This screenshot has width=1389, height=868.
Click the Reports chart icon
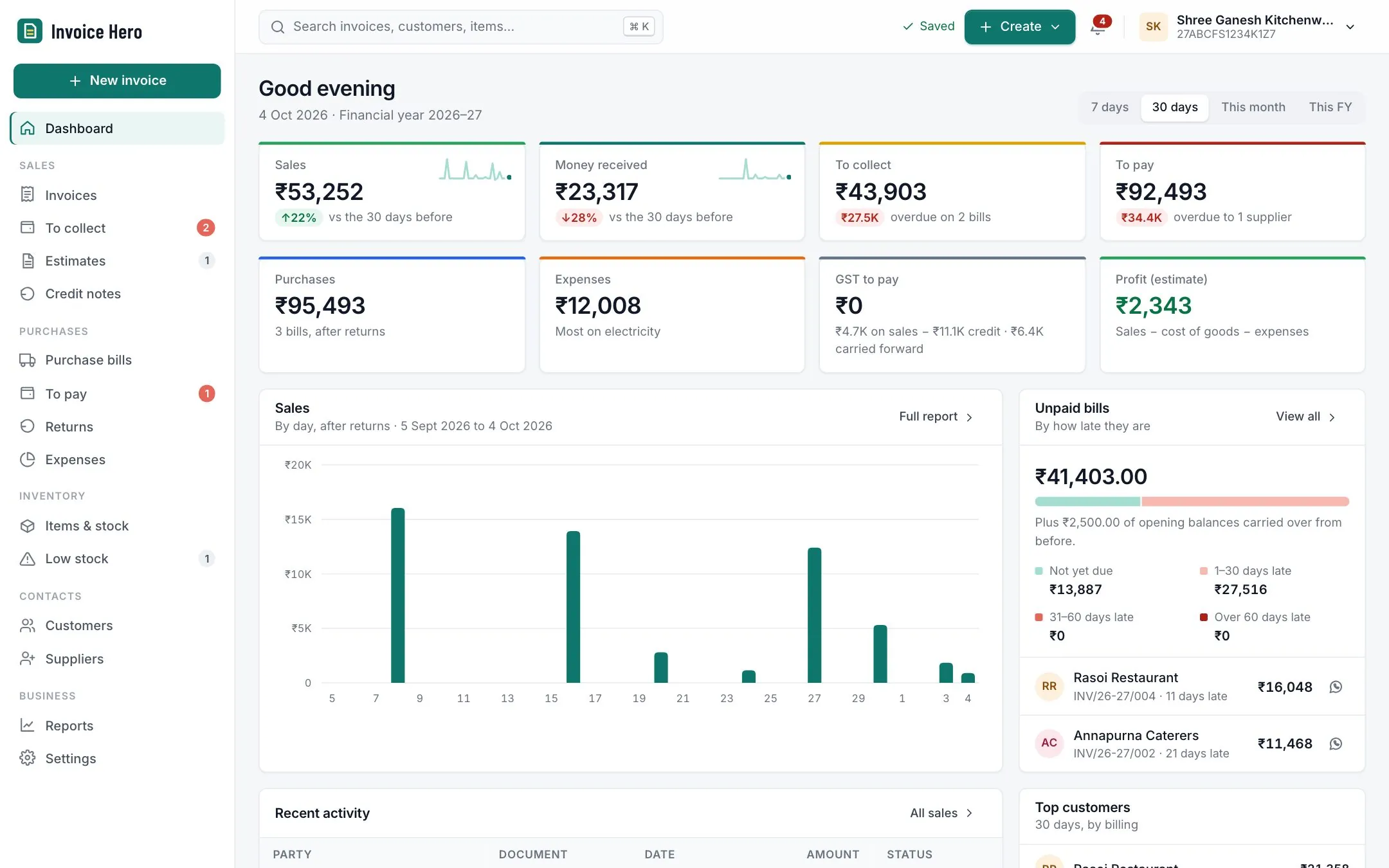point(27,725)
